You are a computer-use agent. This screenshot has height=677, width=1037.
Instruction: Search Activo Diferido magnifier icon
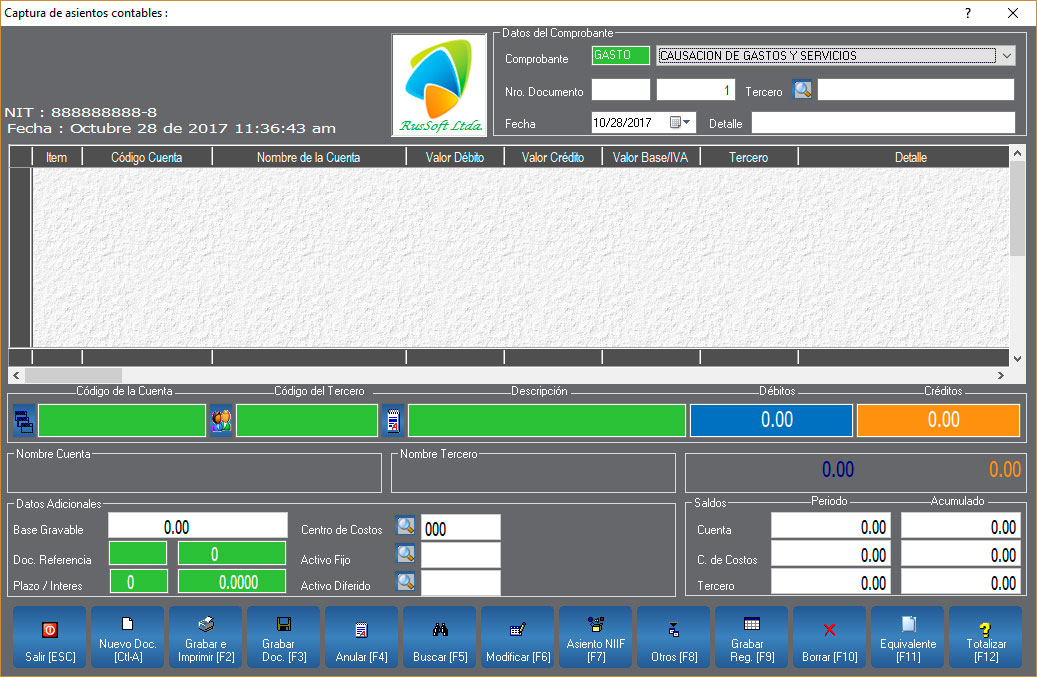pyautogui.click(x=405, y=581)
